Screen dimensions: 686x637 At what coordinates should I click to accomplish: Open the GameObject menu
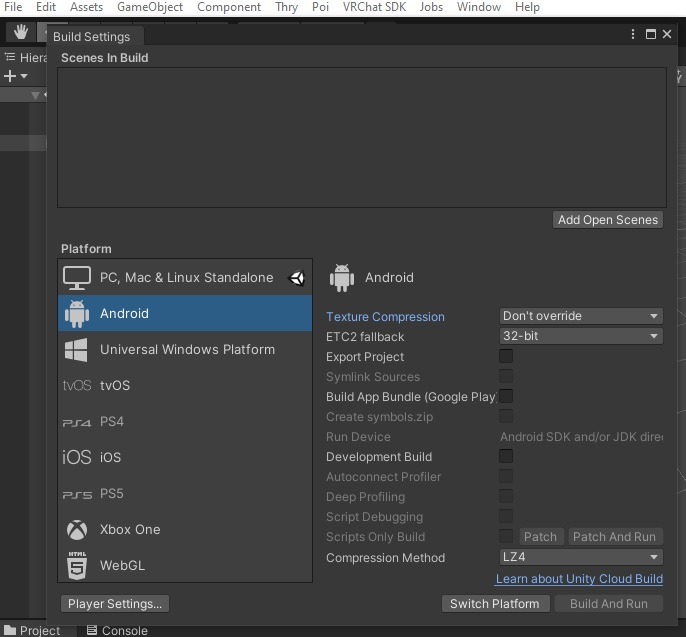click(150, 7)
